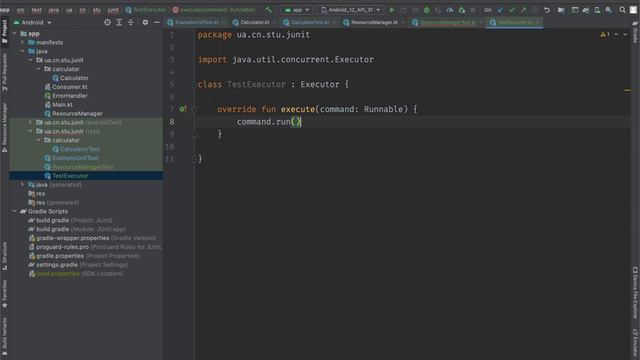Click the Profile app icon in toolbar
Viewport: 640px width, 360px height.
tap(450, 10)
